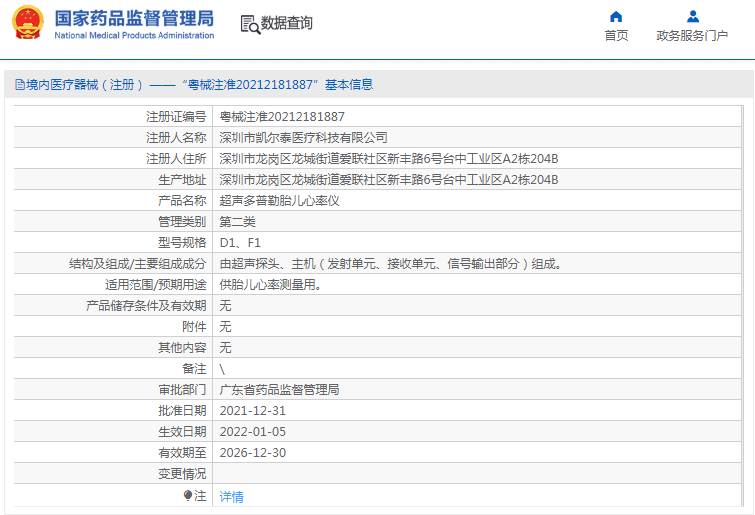Click the 注册证编号 label
Image resolution: width=755 pixels, height=515 pixels.
tap(176, 116)
